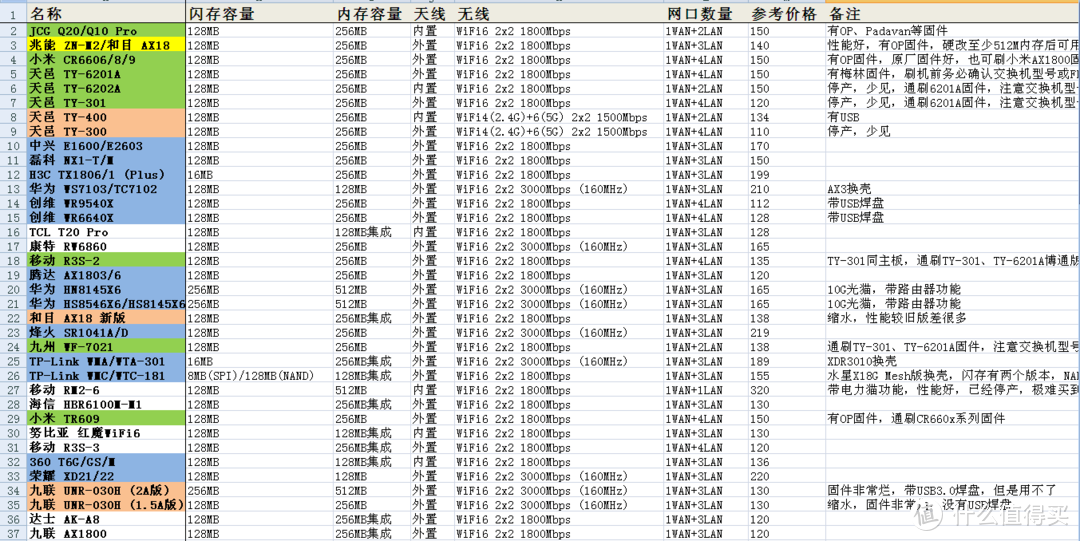Image resolution: width=1080 pixels, height=541 pixels.
Task: Select row header 10
Action: tap(13, 146)
